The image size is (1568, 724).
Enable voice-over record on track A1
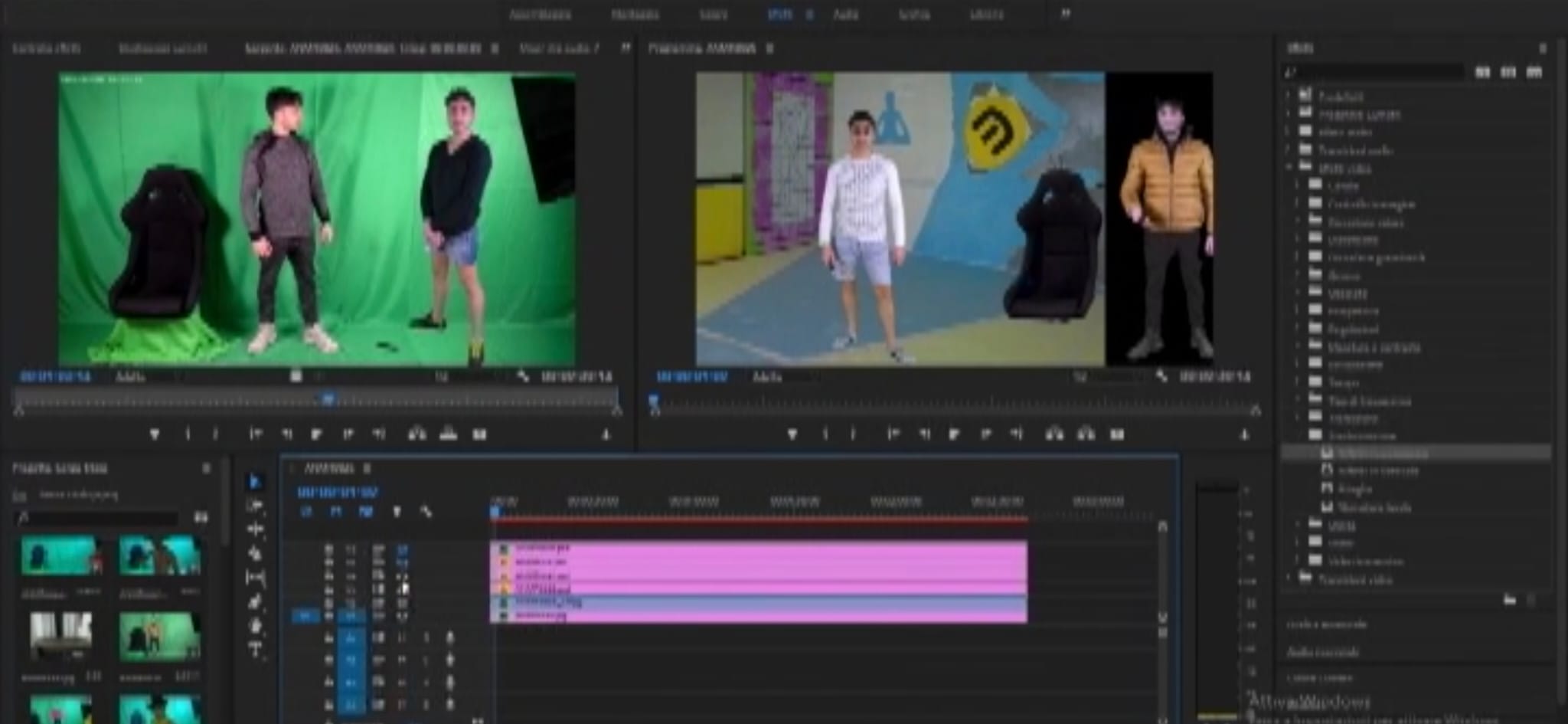click(x=449, y=637)
